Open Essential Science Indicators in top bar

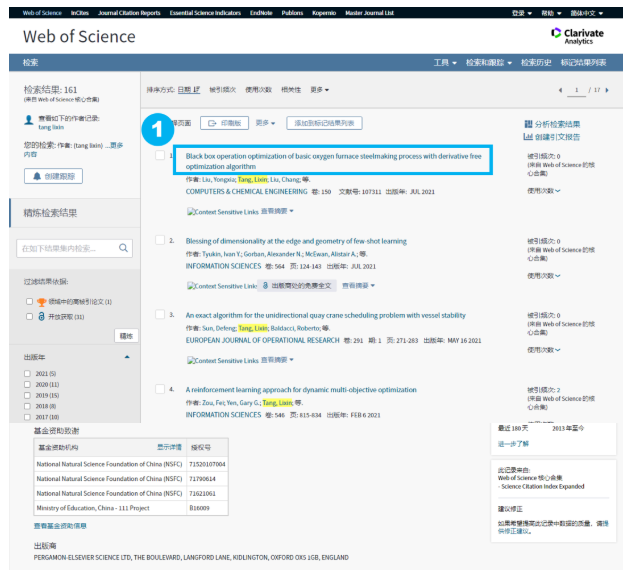coord(205,13)
